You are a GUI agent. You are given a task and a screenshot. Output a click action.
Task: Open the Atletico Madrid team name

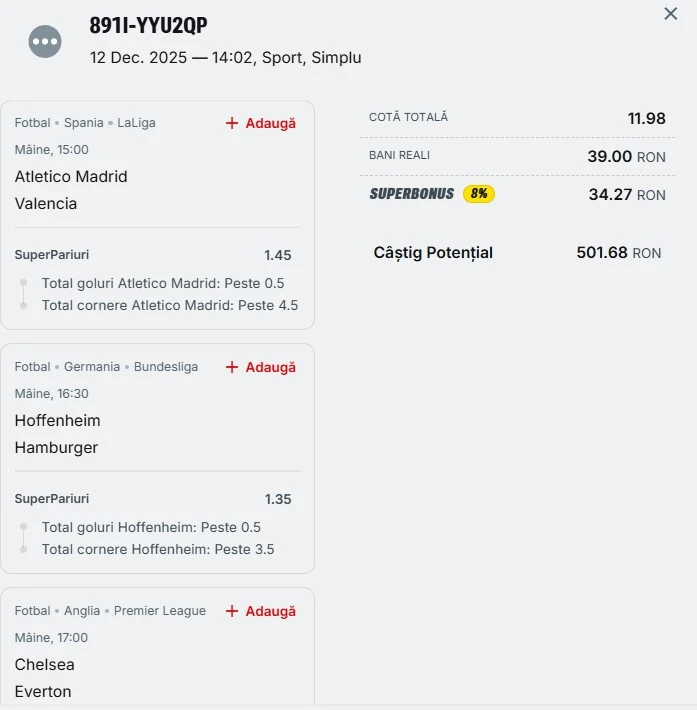(71, 177)
